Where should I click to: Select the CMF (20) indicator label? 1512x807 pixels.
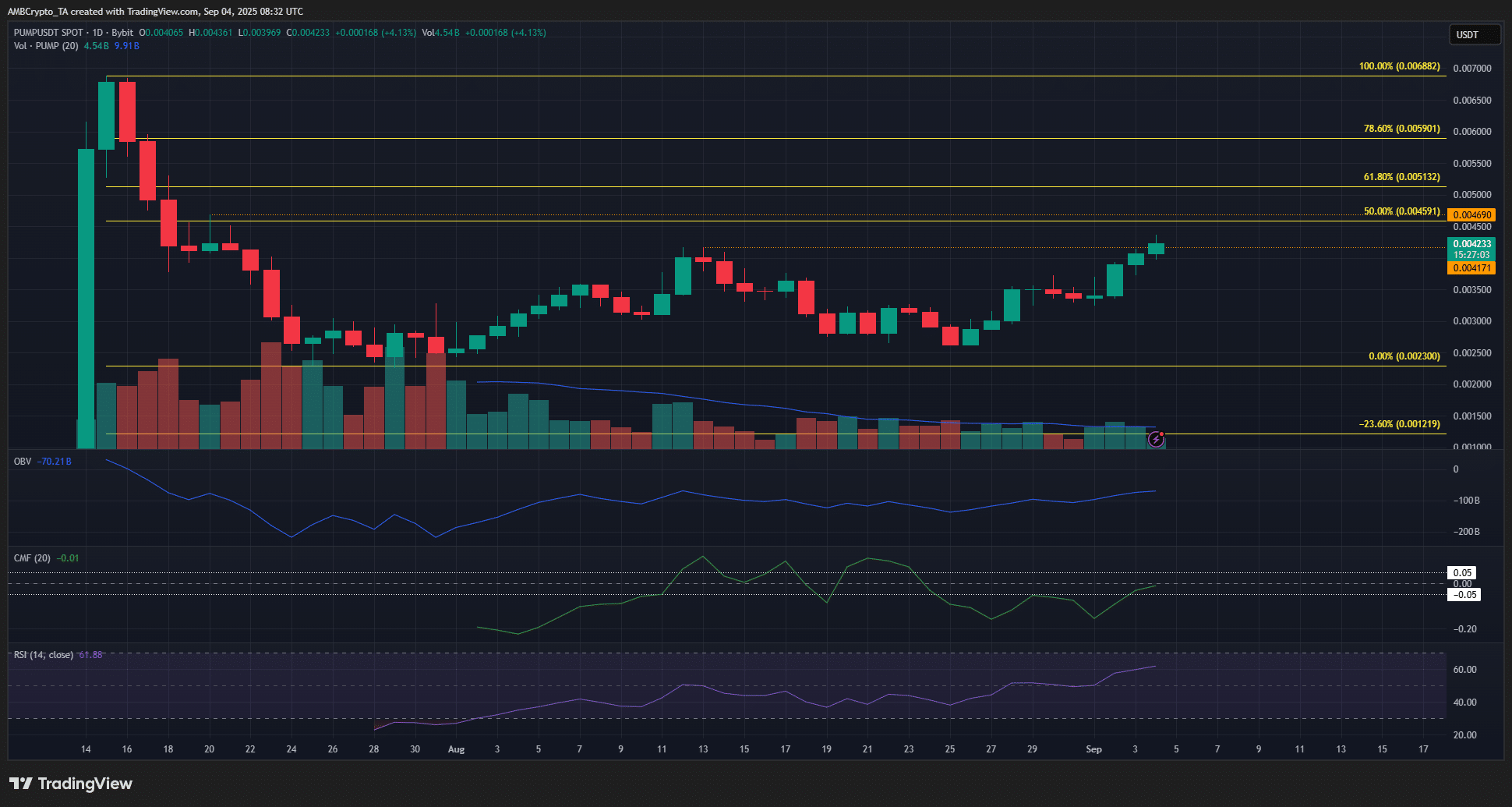(32, 558)
